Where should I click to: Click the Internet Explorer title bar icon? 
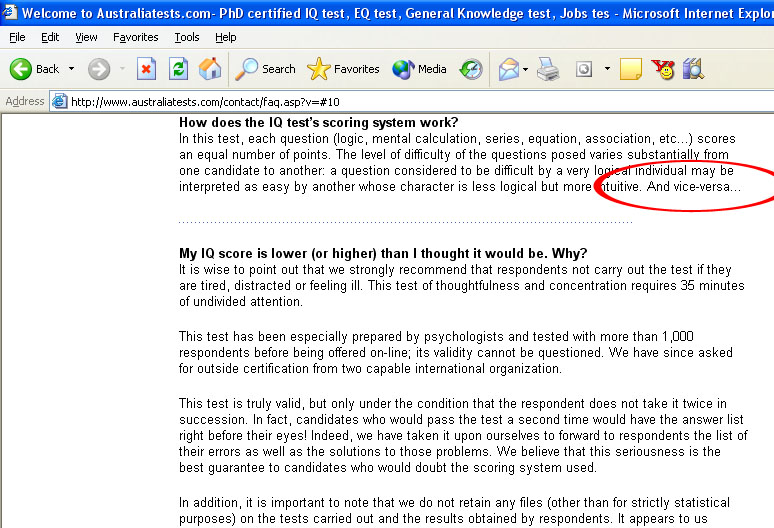[x=9, y=12]
